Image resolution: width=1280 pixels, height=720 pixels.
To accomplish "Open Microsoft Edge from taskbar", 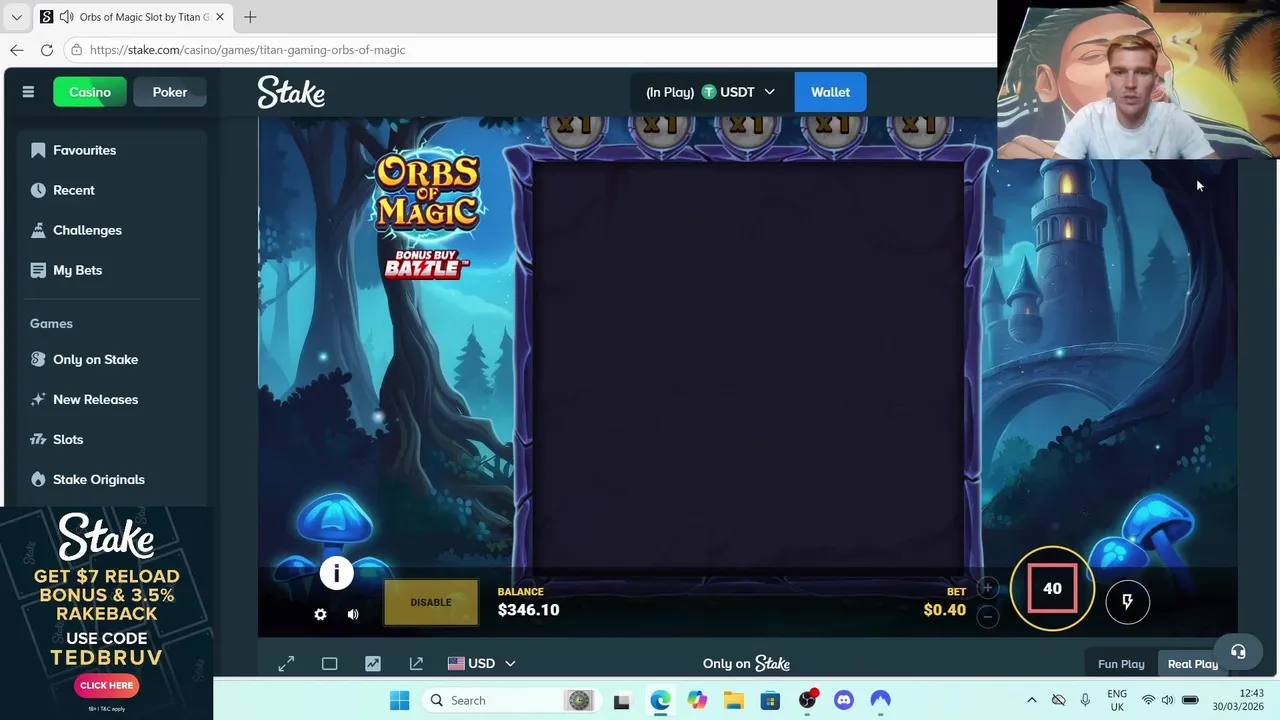I will coord(660,700).
